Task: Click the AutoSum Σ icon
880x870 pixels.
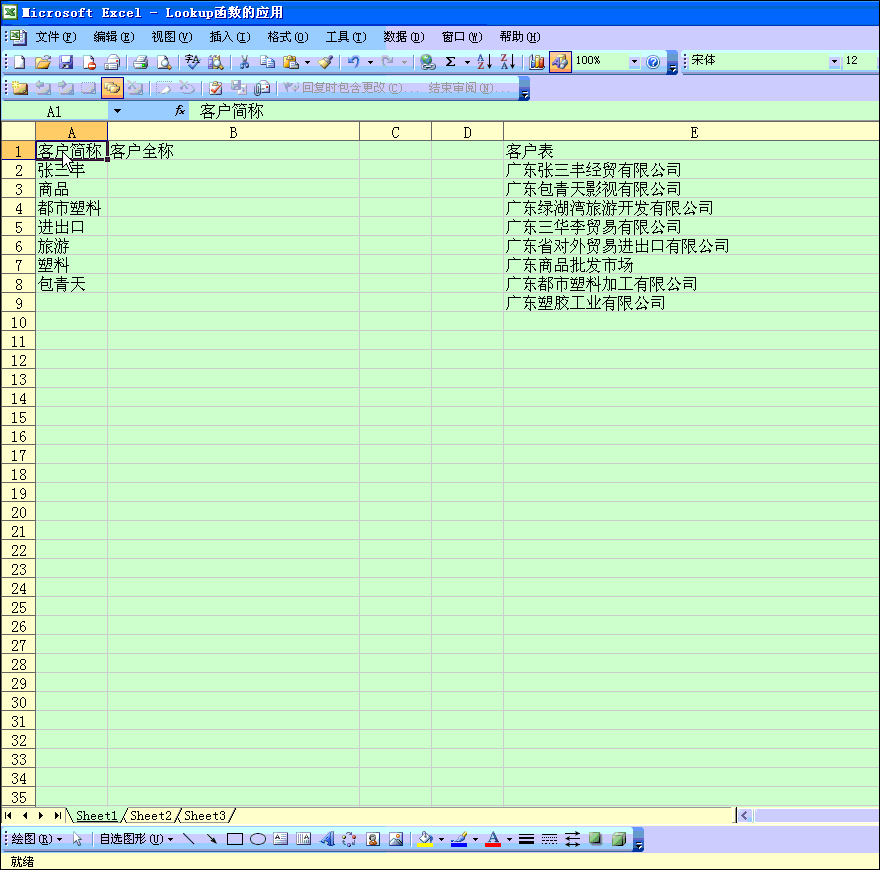Action: tap(449, 61)
